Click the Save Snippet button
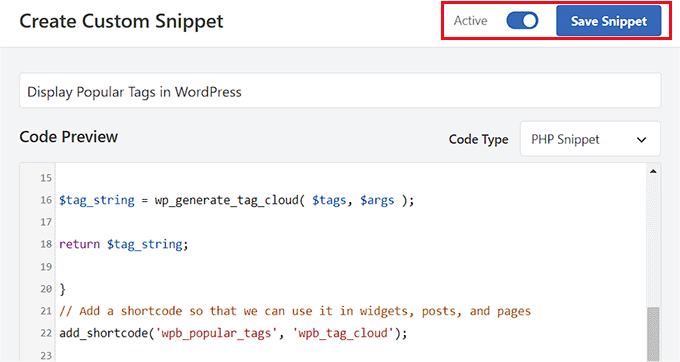Screen dimensions: 680x362 tap(608, 21)
